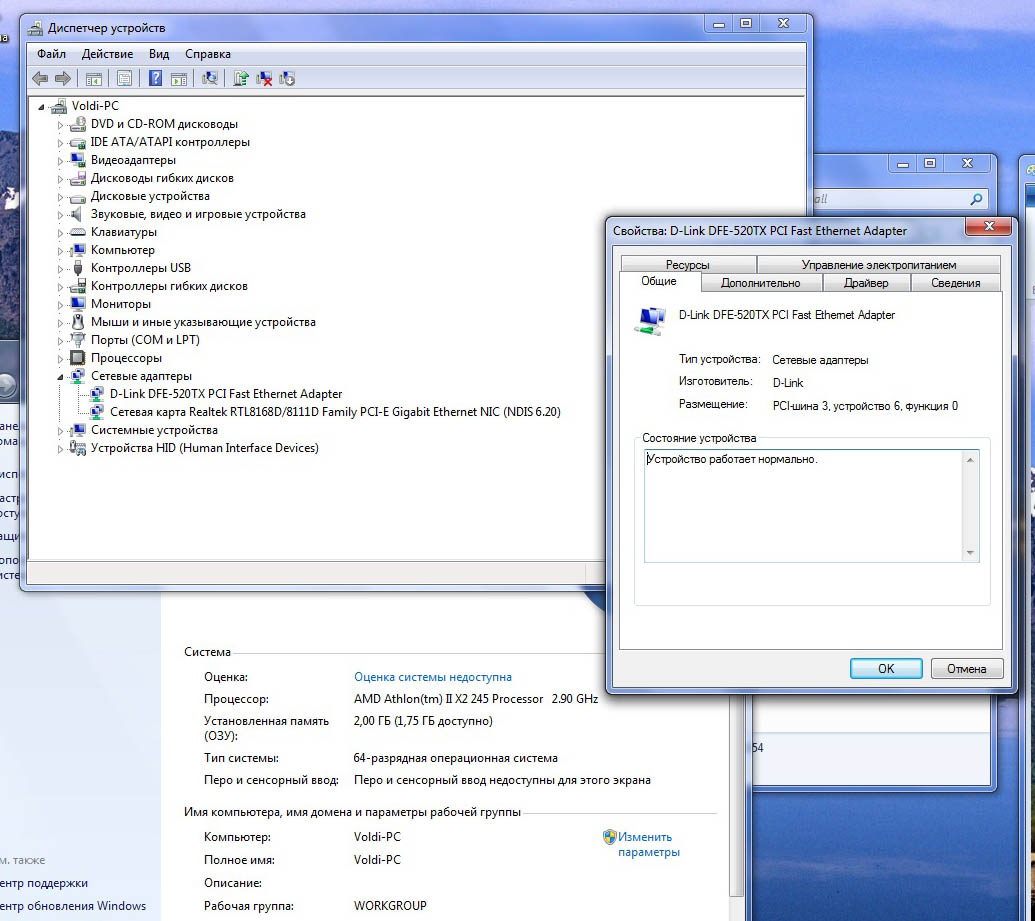Image resolution: width=1035 pixels, height=921 pixels.
Task: Click the Properties toolbar icon
Action: click(x=124, y=78)
